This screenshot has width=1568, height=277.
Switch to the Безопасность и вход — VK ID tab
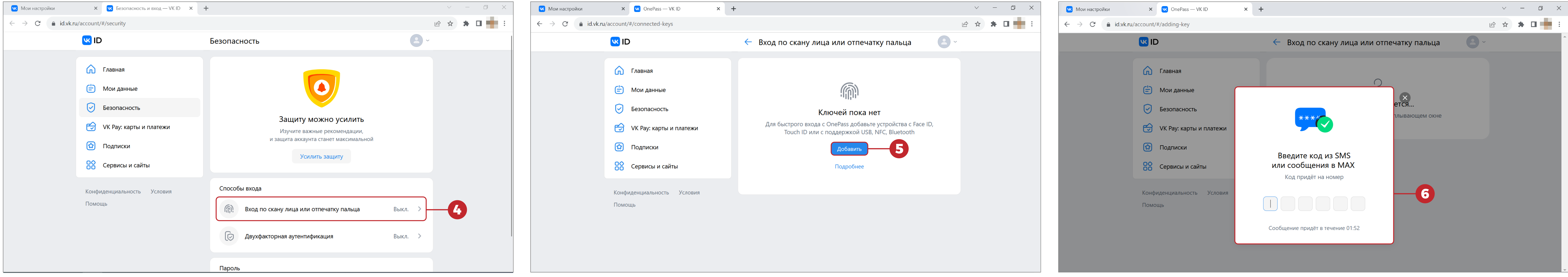pyautogui.click(x=147, y=8)
